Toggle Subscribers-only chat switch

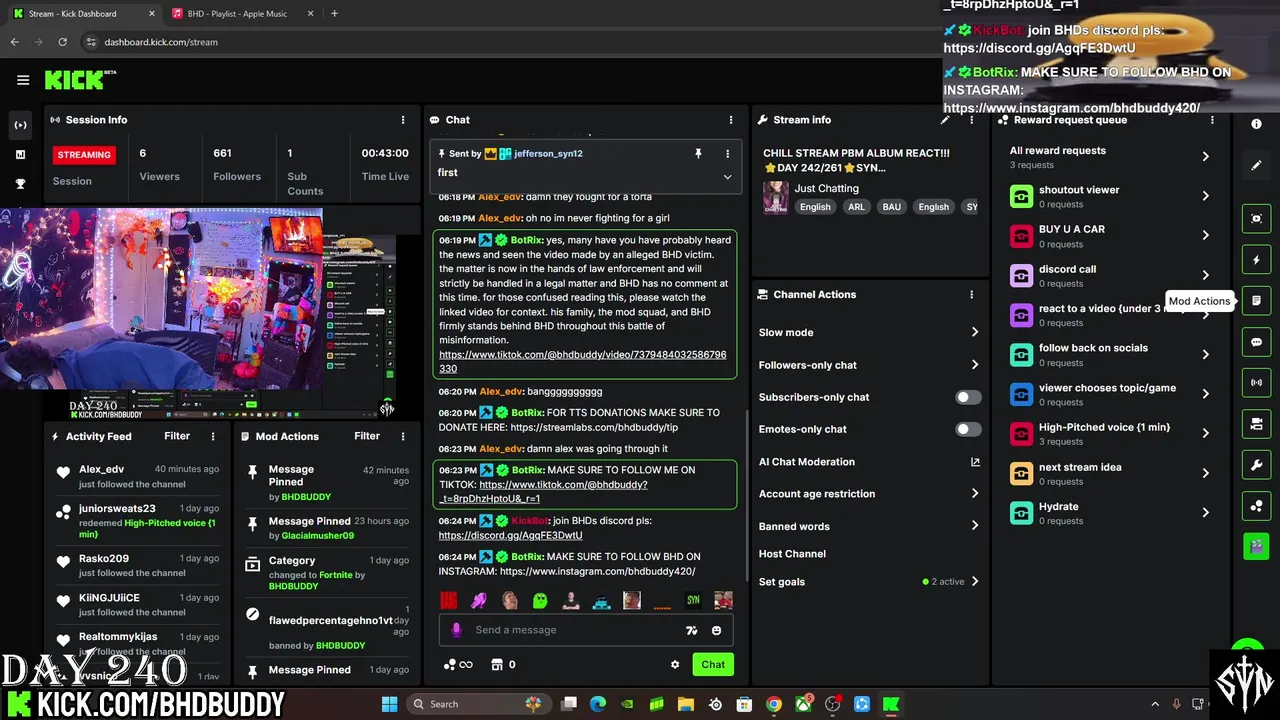(x=968, y=397)
